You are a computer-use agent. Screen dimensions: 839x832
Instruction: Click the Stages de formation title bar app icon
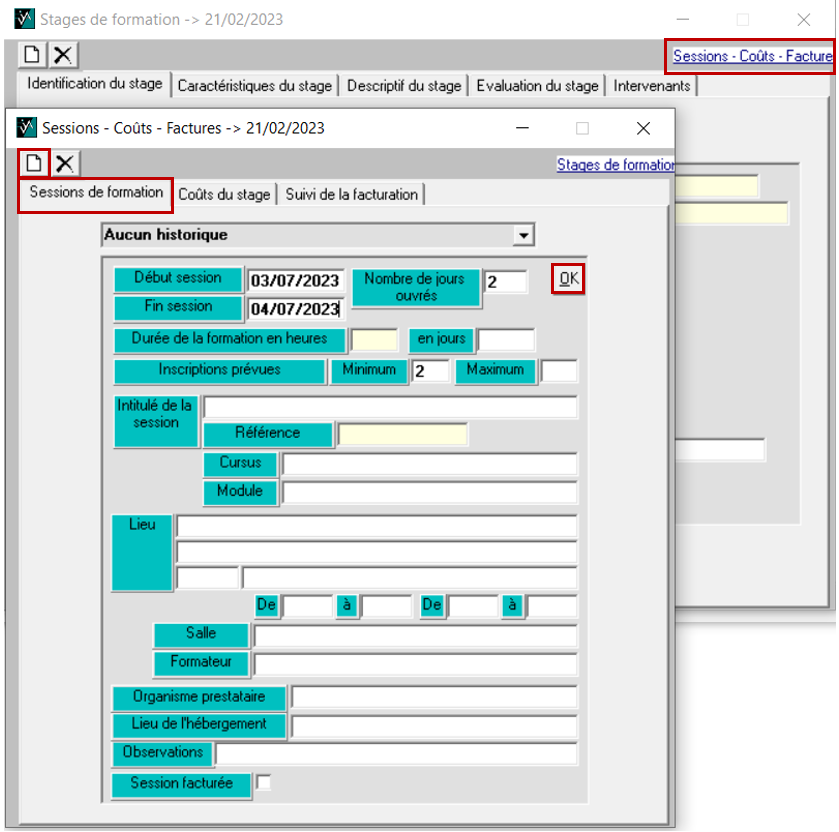pyautogui.click(x=24, y=19)
